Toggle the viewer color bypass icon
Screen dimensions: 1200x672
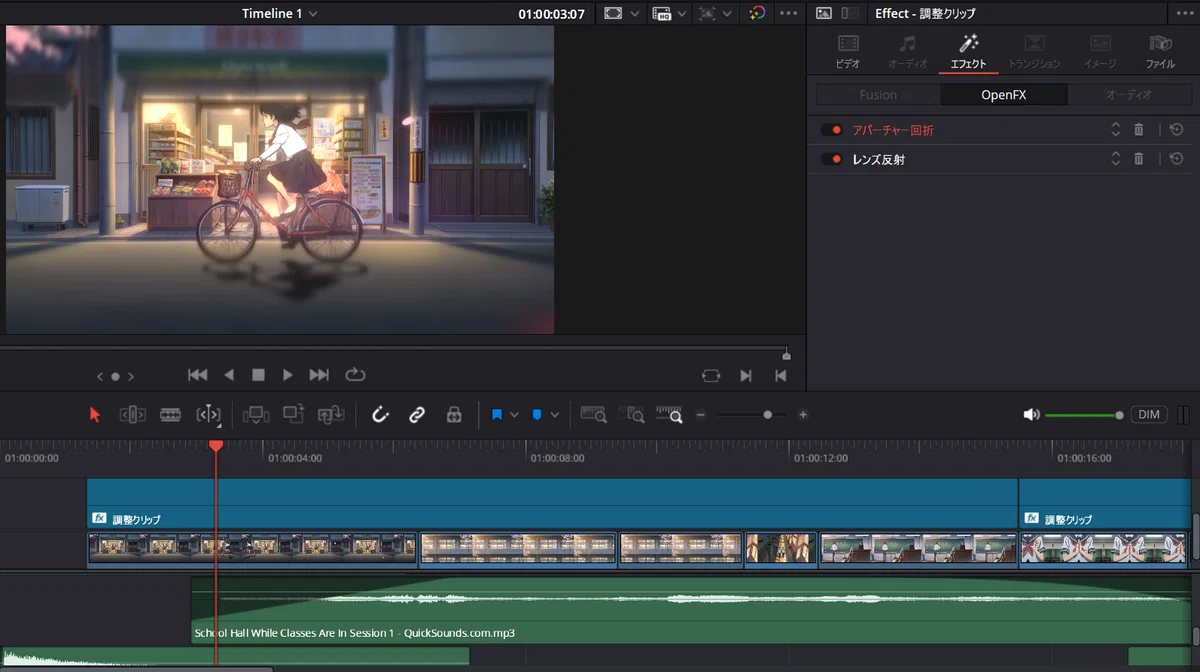click(757, 13)
